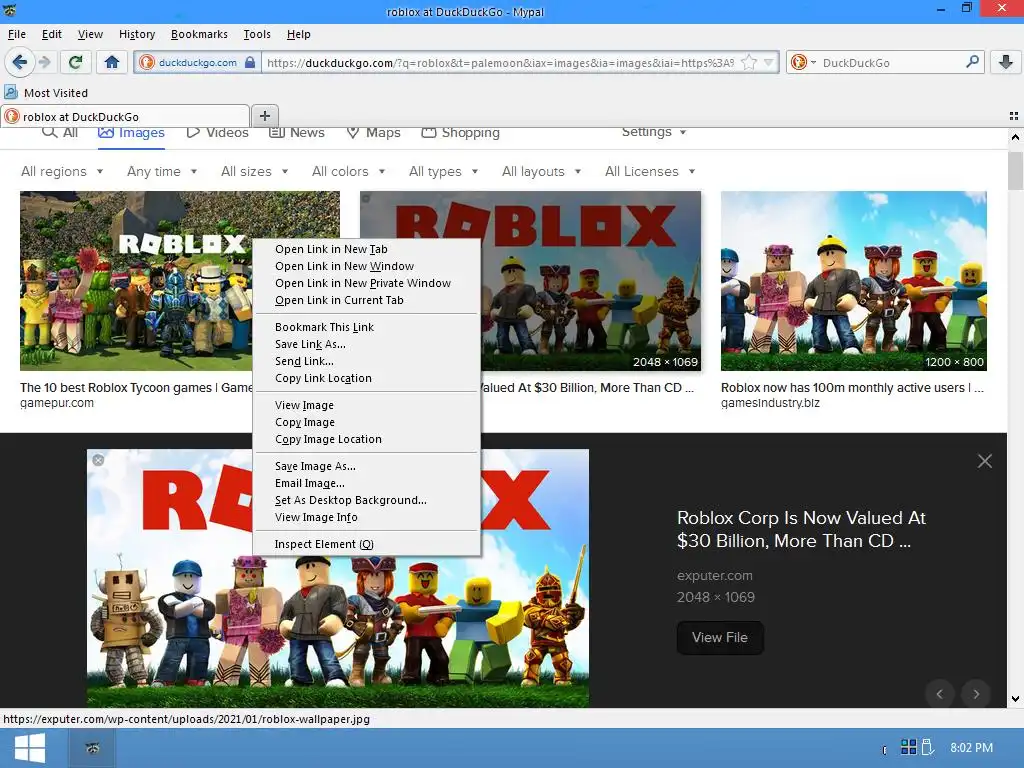Image resolution: width=1024 pixels, height=768 pixels.
Task: Close the image detail panel with X
Action: click(x=985, y=461)
